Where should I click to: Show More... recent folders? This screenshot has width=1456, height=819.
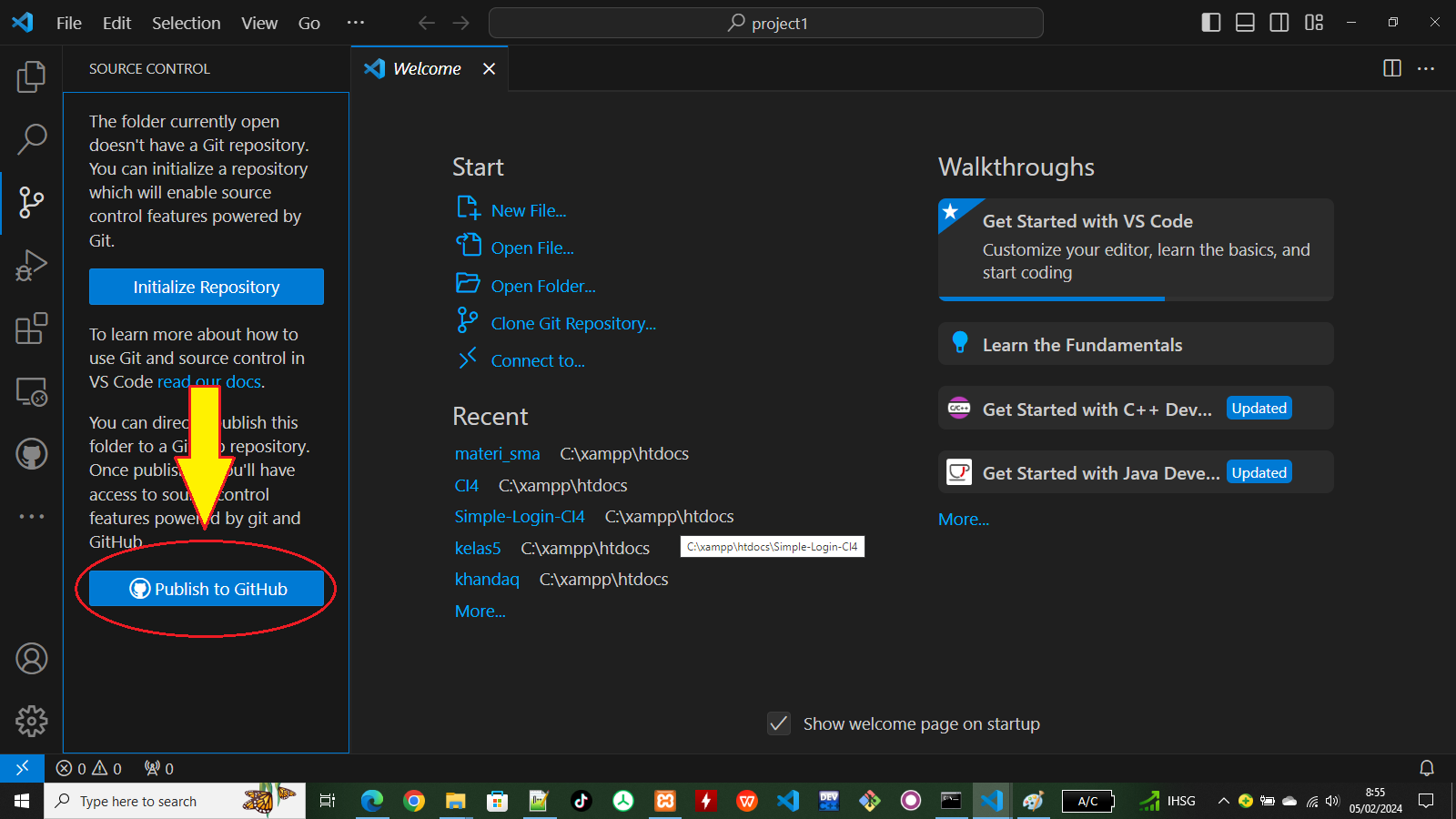pyautogui.click(x=480, y=611)
